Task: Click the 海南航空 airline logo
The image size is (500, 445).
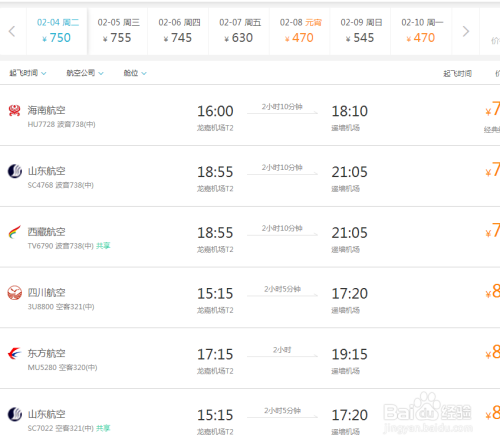Action: coord(14,110)
